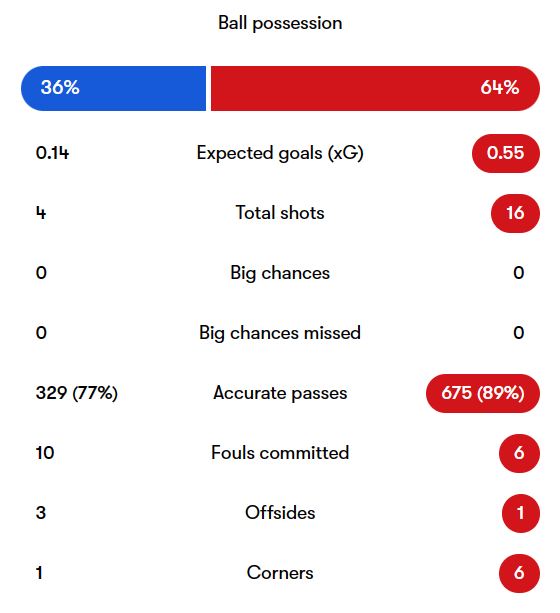Select the Ball possession heading
The height and width of the screenshot is (613, 560).
(280, 23)
